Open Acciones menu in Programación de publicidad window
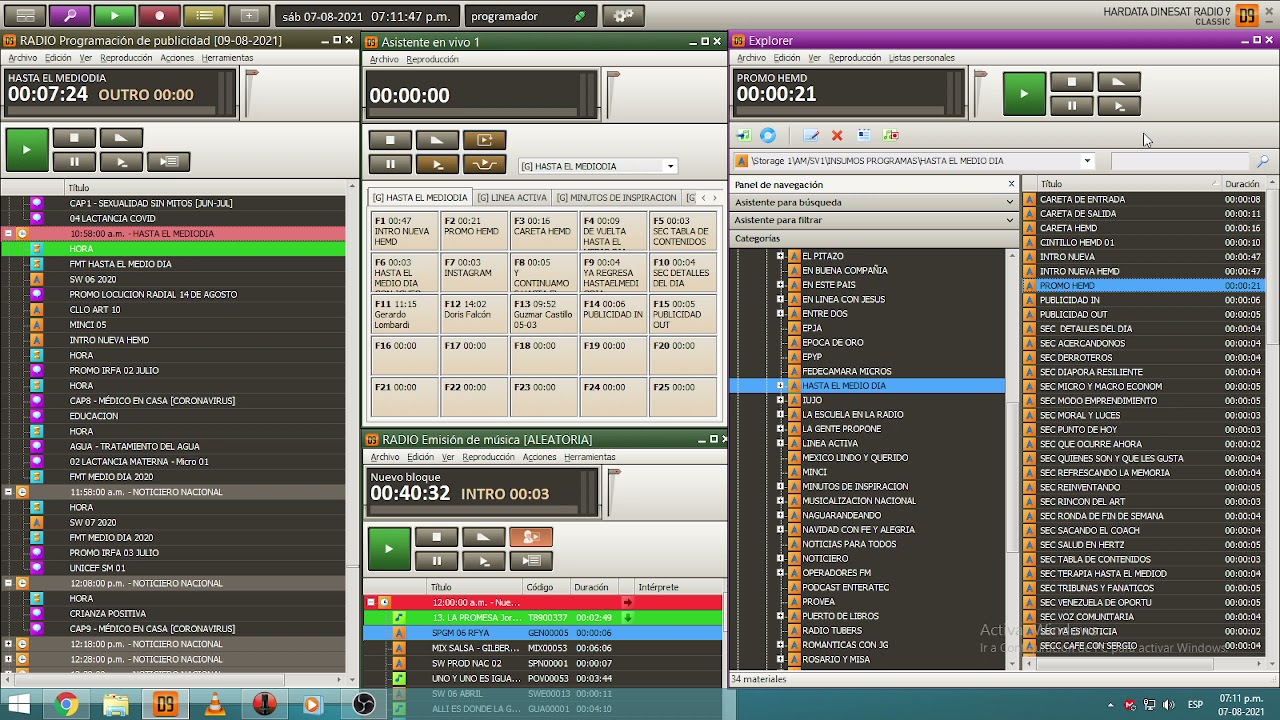This screenshot has width=1280, height=720. click(177, 58)
